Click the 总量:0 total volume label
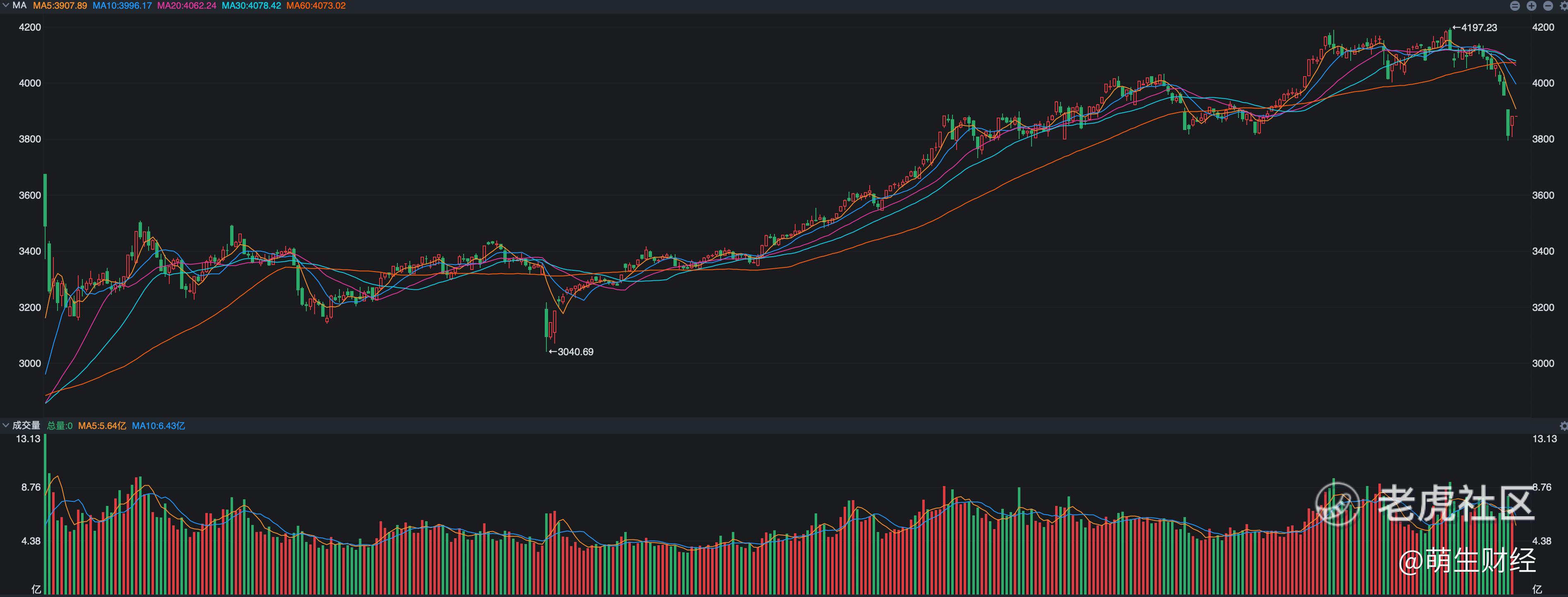 [x=60, y=426]
